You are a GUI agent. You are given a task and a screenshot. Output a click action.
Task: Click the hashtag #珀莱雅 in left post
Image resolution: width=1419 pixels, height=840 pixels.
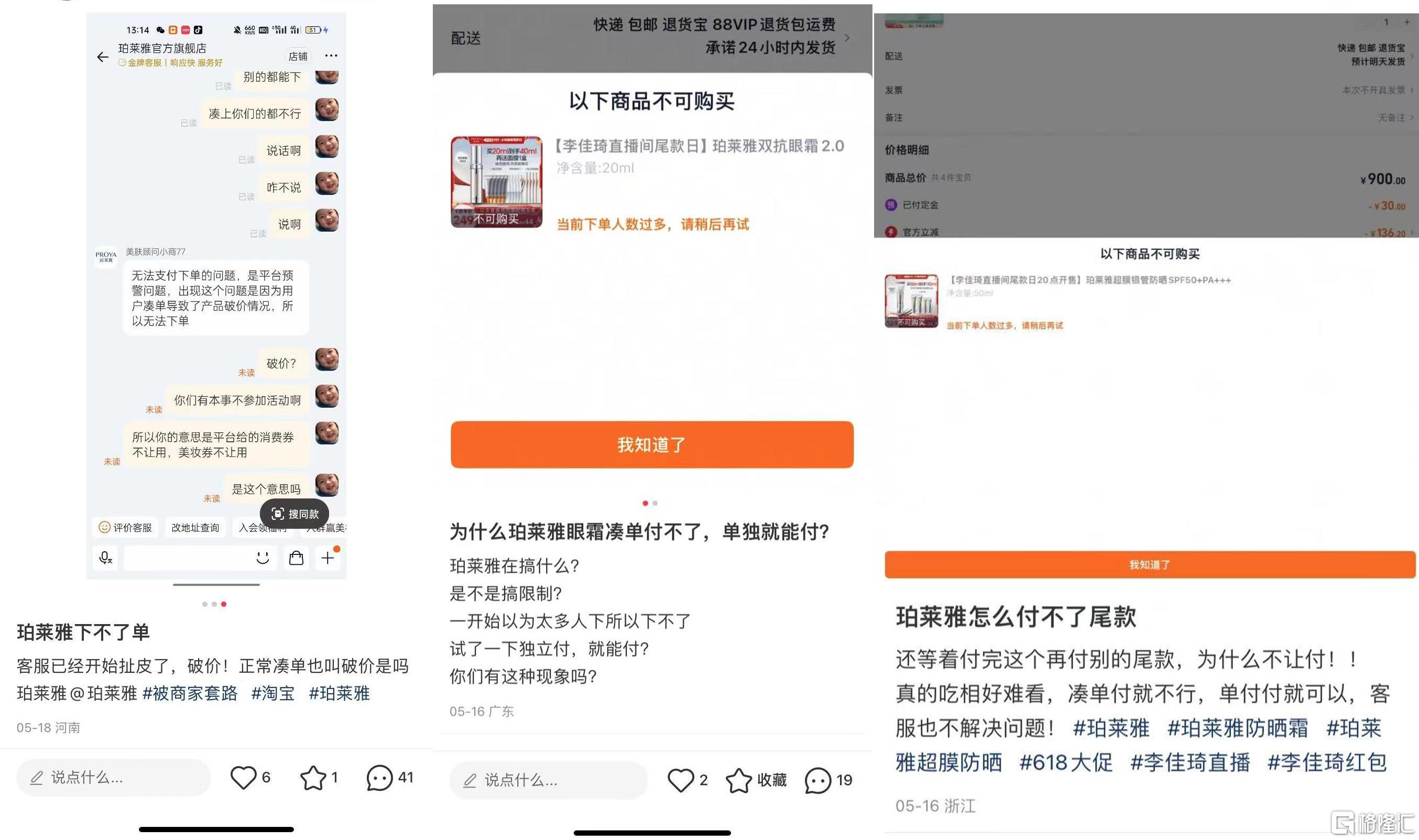pyautogui.click(x=339, y=693)
